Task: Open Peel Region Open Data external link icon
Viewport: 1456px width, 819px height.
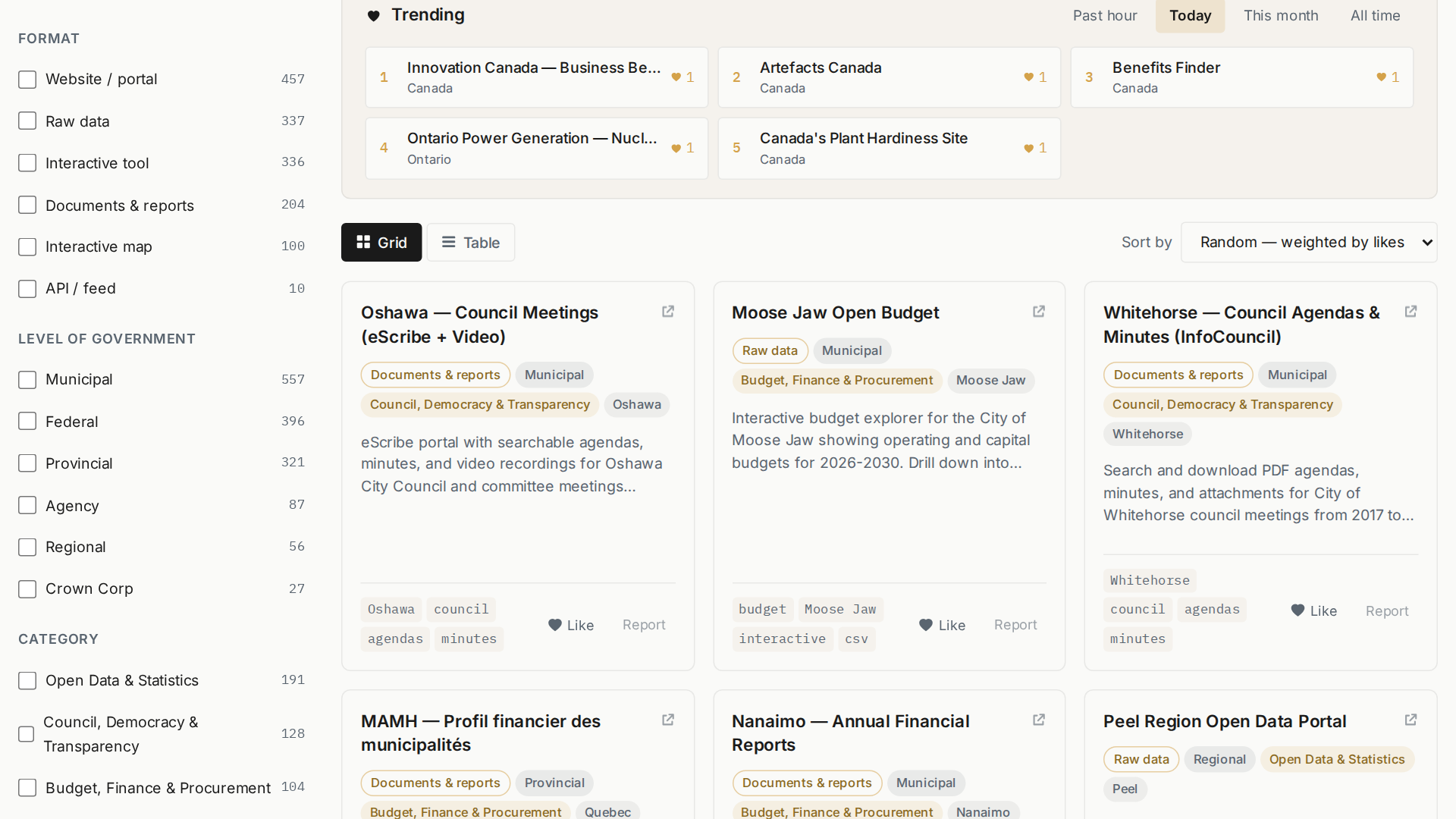Action: (x=1410, y=720)
